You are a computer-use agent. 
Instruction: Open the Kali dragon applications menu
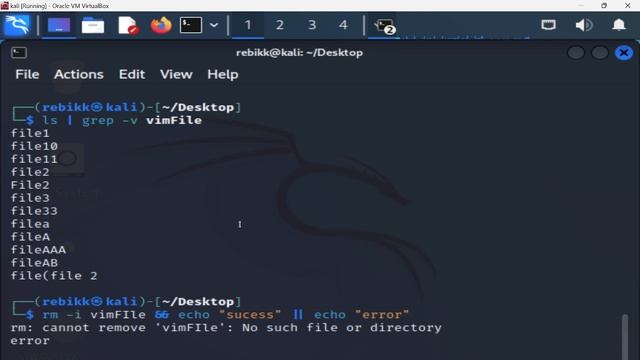coord(17,25)
